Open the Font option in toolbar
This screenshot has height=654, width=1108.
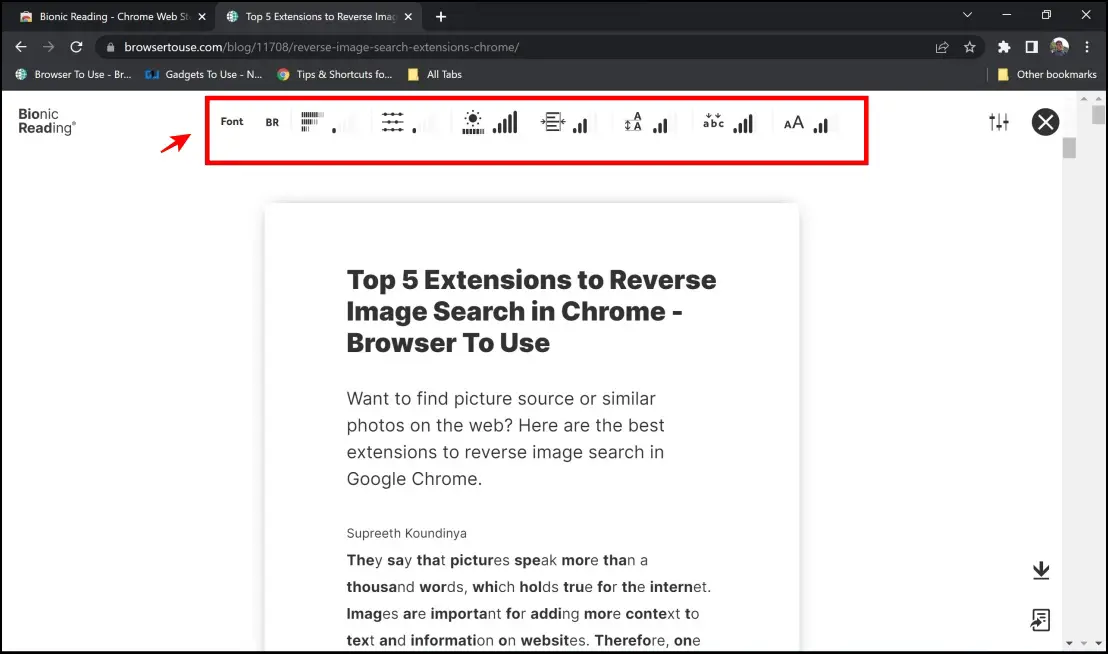pos(232,121)
